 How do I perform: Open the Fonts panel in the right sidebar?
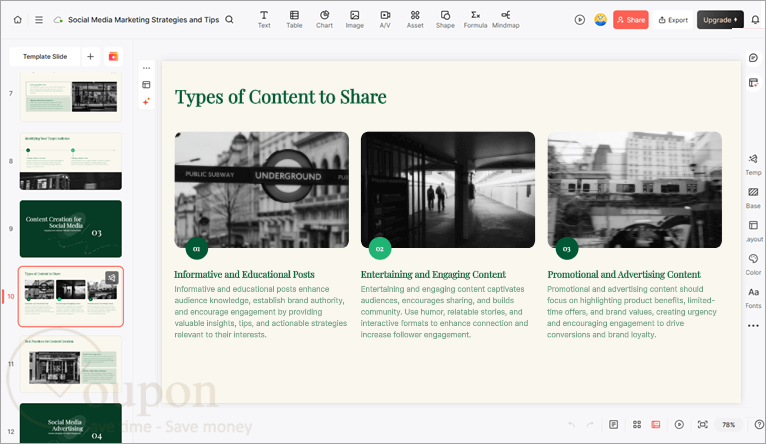point(753,297)
